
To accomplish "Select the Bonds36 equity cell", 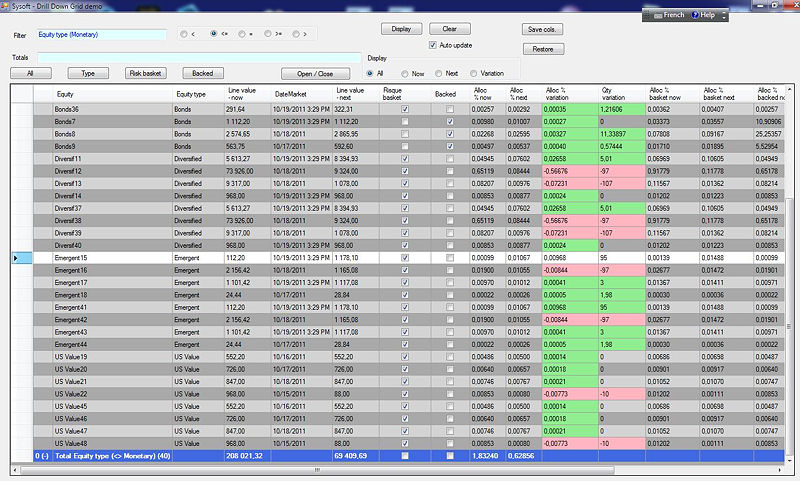I will 112,109.
